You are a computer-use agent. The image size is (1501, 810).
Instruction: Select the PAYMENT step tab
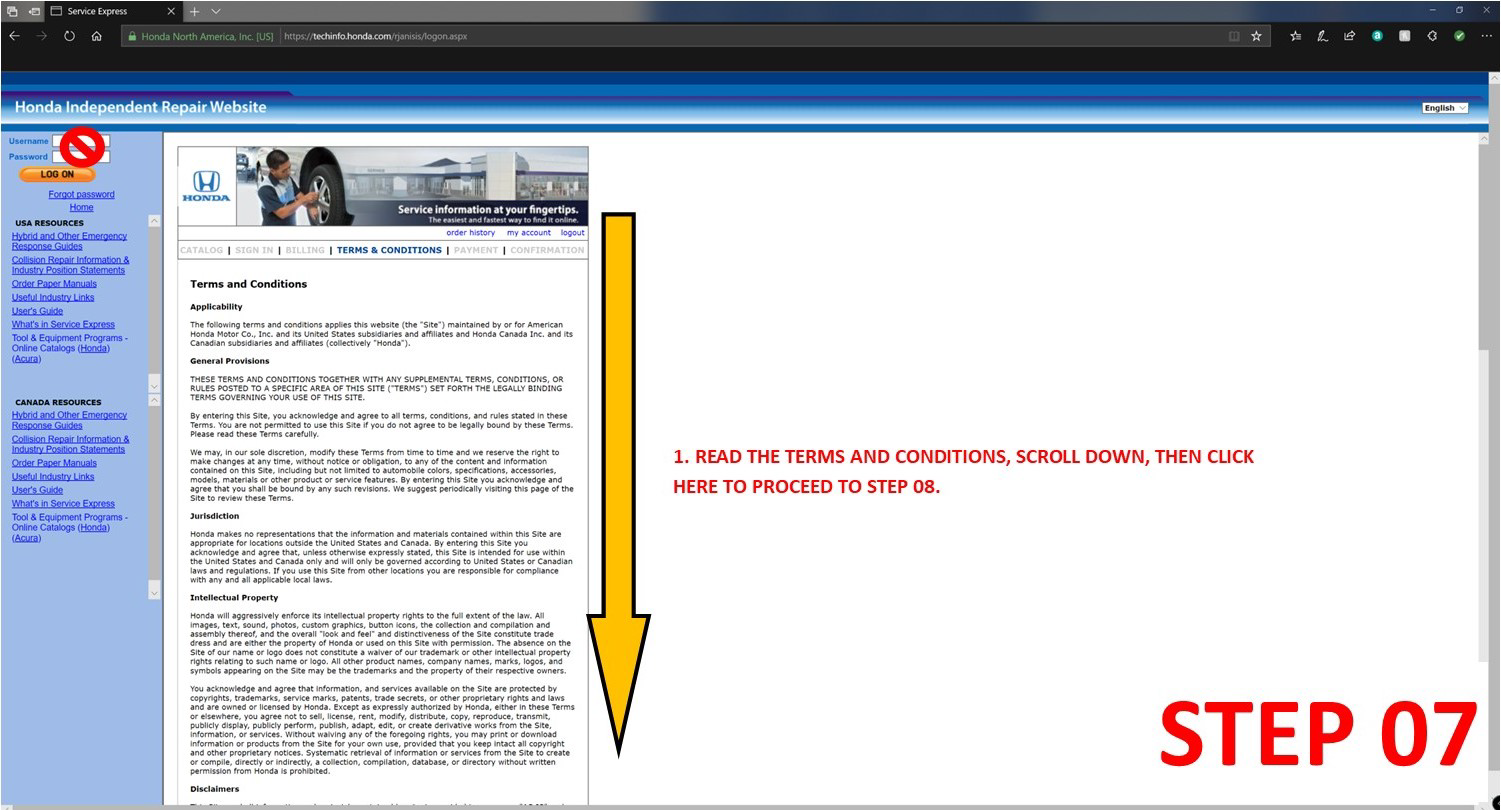click(x=476, y=250)
